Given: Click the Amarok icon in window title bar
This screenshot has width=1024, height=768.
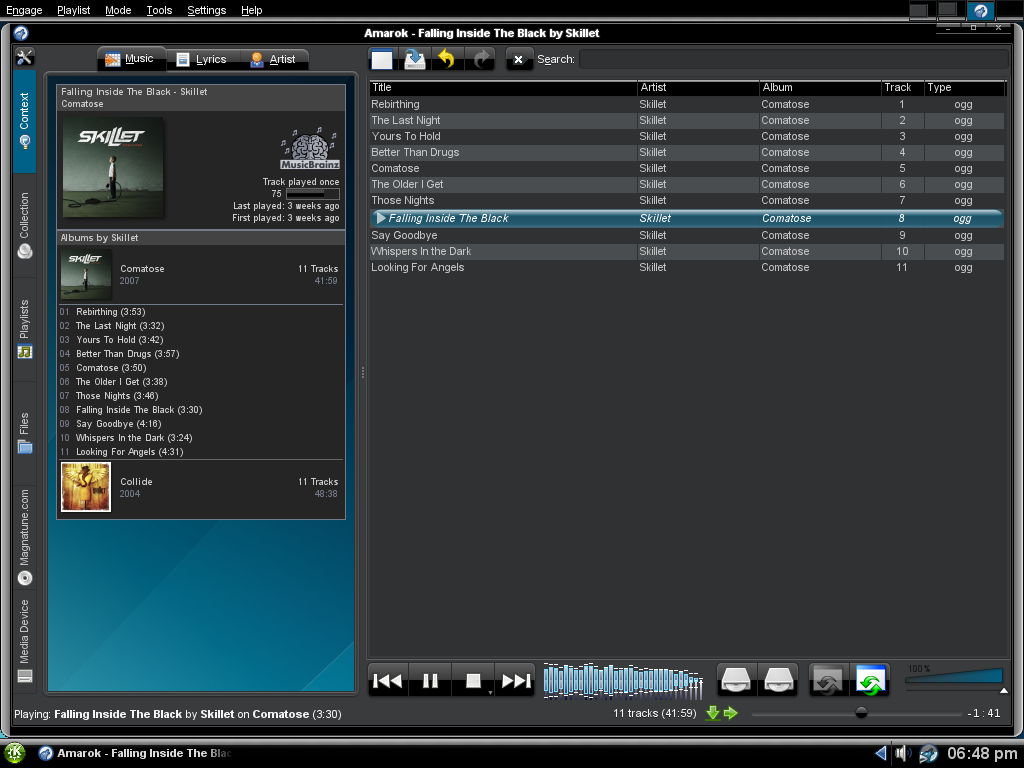Looking at the screenshot, I should click(21, 33).
